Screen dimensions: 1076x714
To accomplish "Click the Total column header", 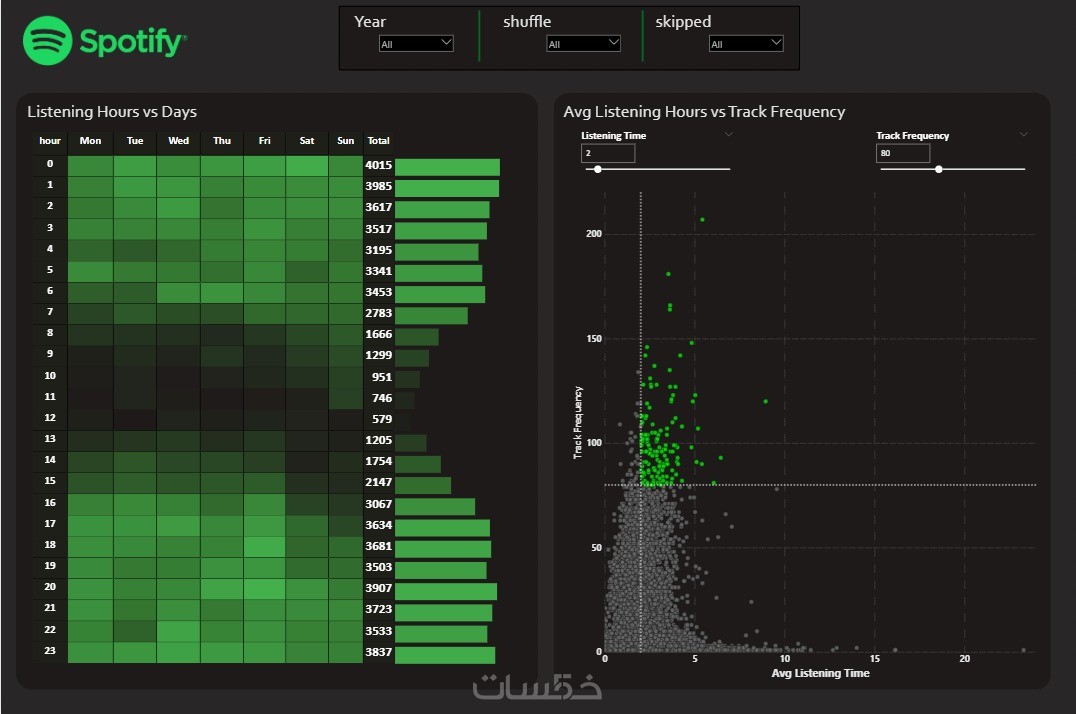I will (x=378, y=141).
